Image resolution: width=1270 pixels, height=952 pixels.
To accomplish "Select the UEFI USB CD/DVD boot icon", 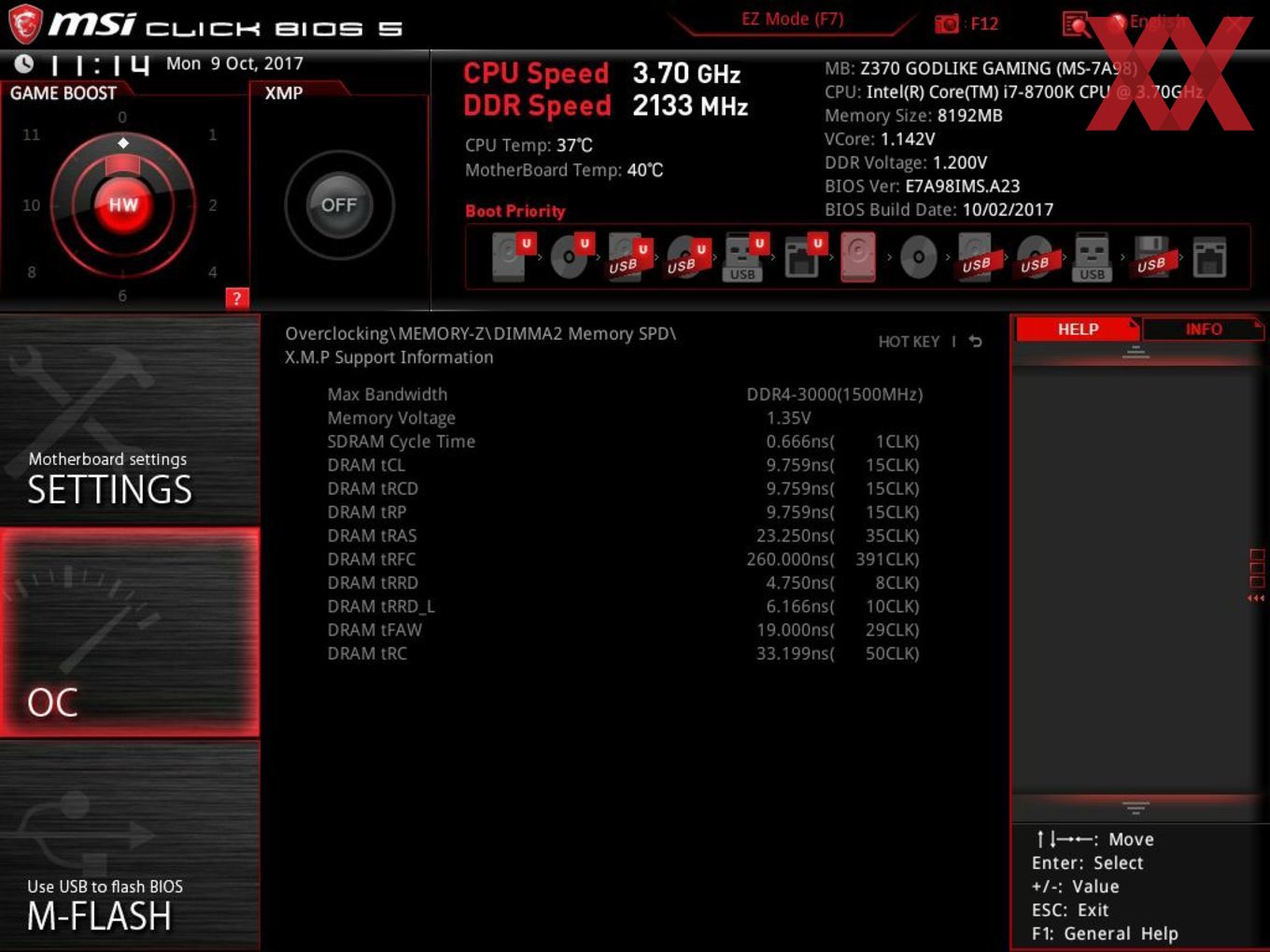I will tap(686, 257).
